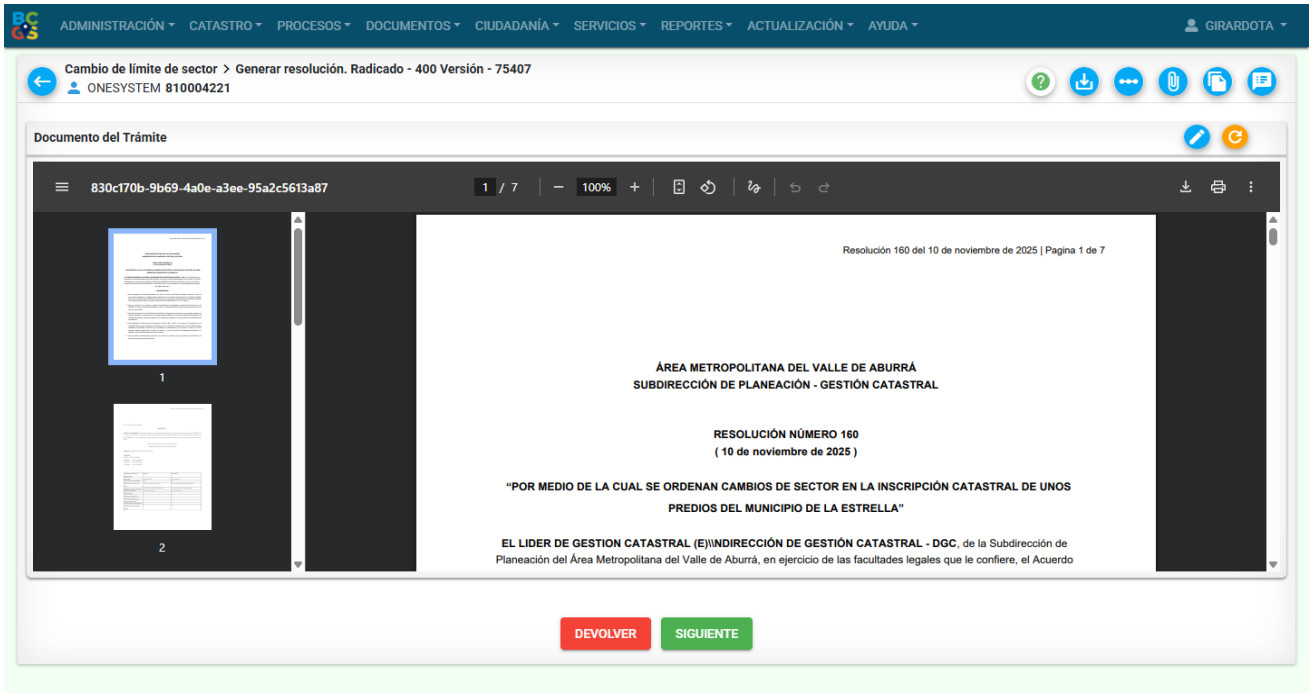This screenshot has height=695, width=1312.
Task: Toggle fit to page button
Action: pos(679,187)
